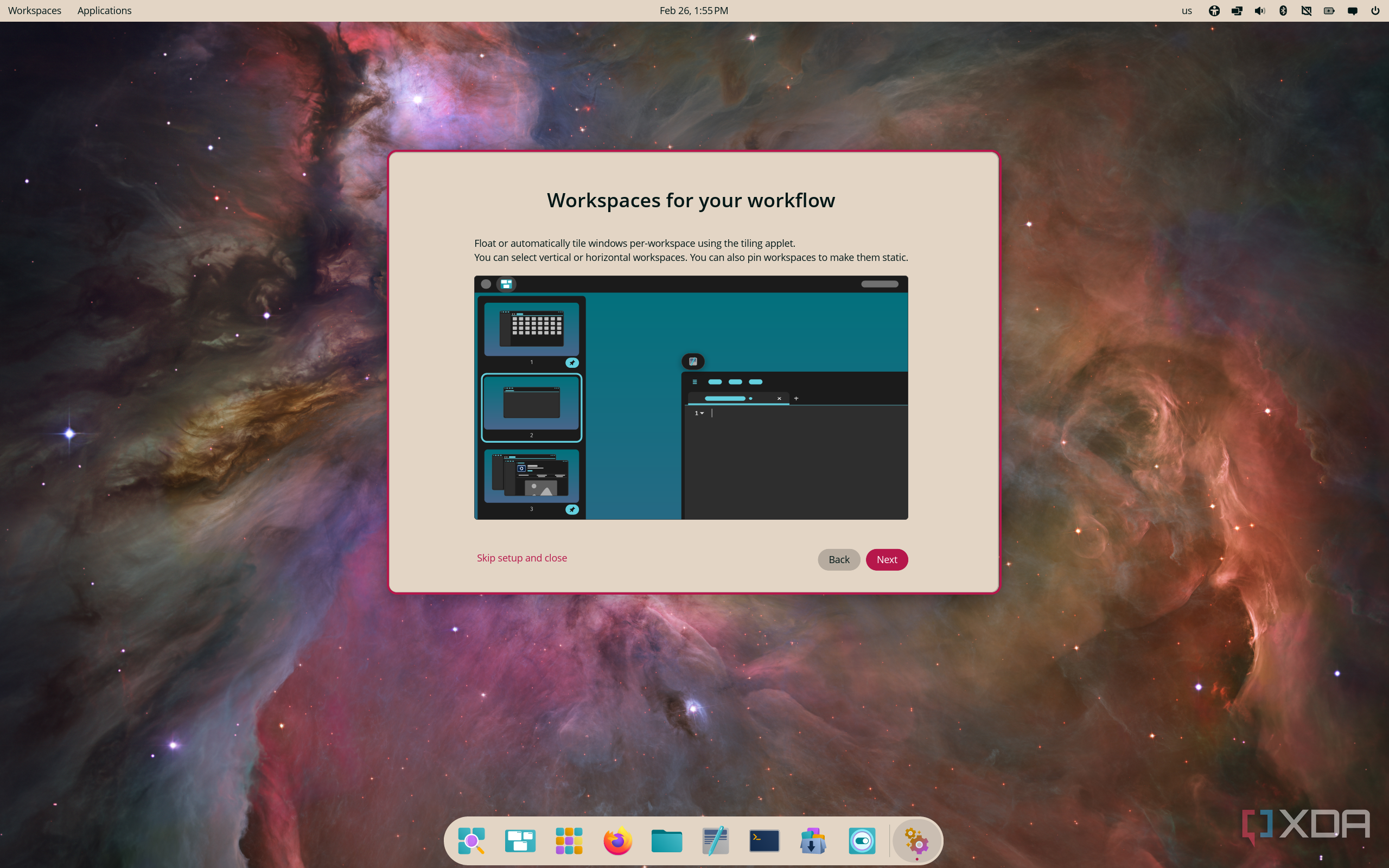Open the power session menu
This screenshot has width=1389, height=868.
(1375, 10)
